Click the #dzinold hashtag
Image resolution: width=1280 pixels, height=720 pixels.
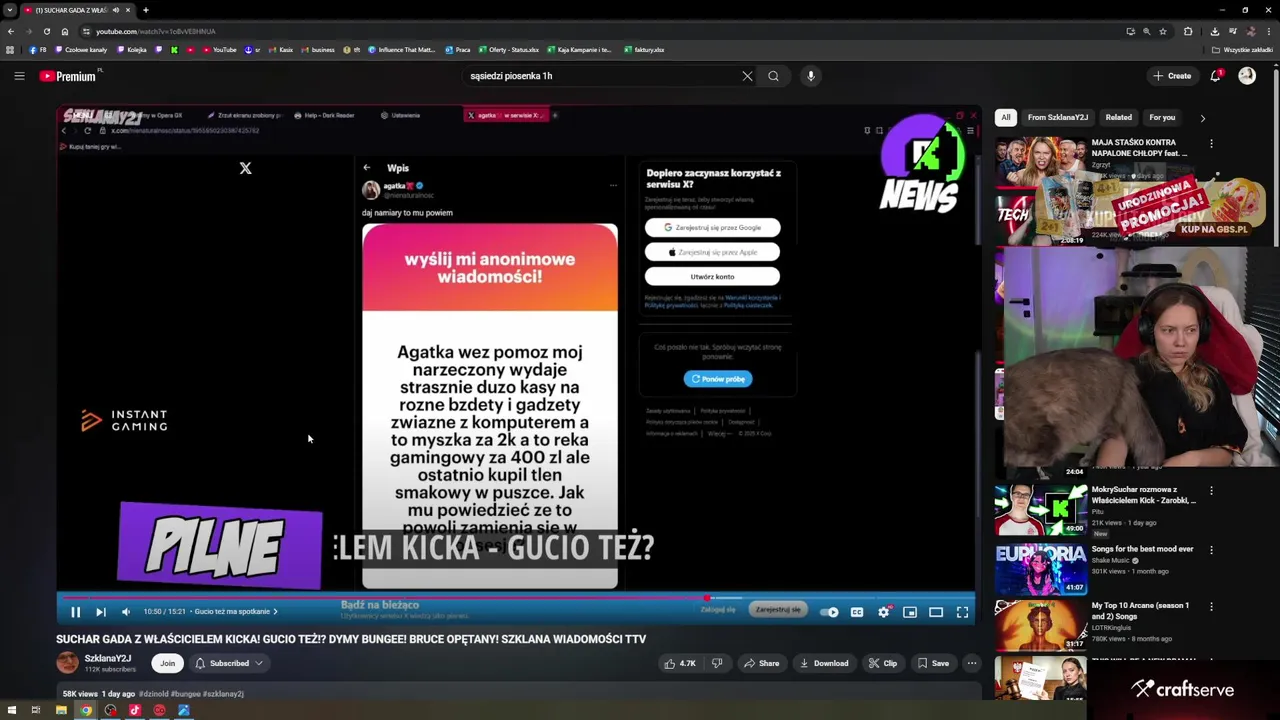pos(153,694)
